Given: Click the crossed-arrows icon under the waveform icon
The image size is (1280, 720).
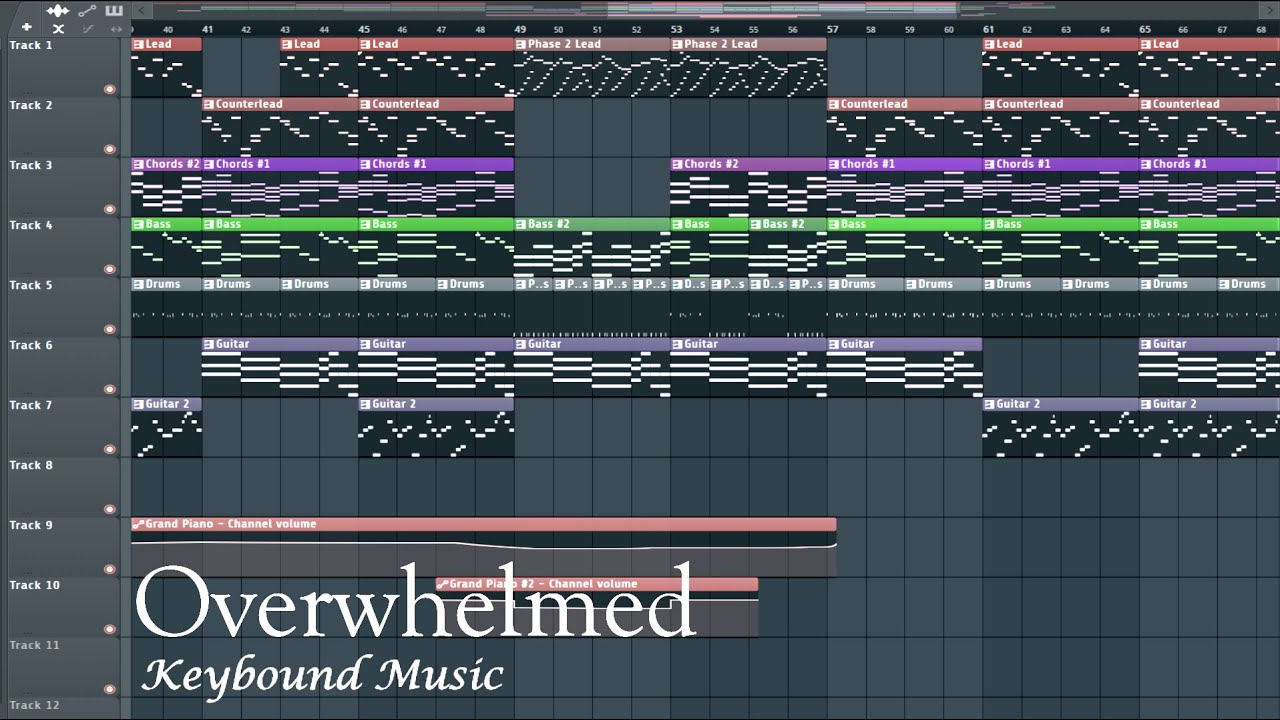Looking at the screenshot, I should click(58, 28).
